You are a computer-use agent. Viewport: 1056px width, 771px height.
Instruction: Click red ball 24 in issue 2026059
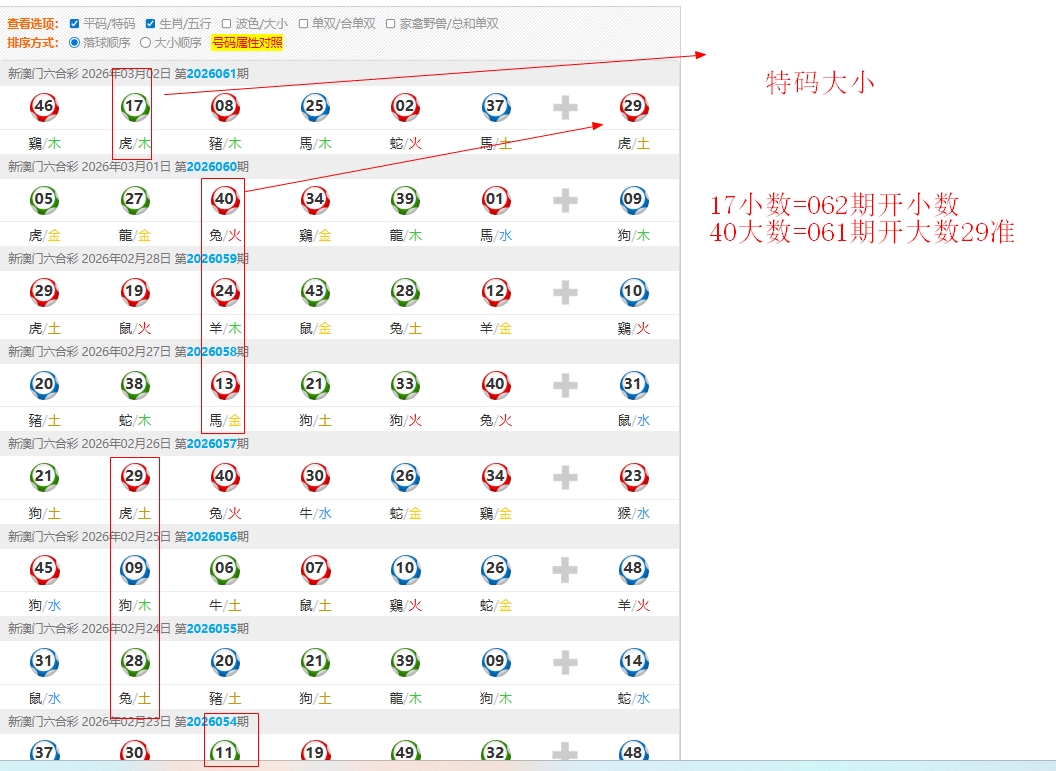coord(225,292)
